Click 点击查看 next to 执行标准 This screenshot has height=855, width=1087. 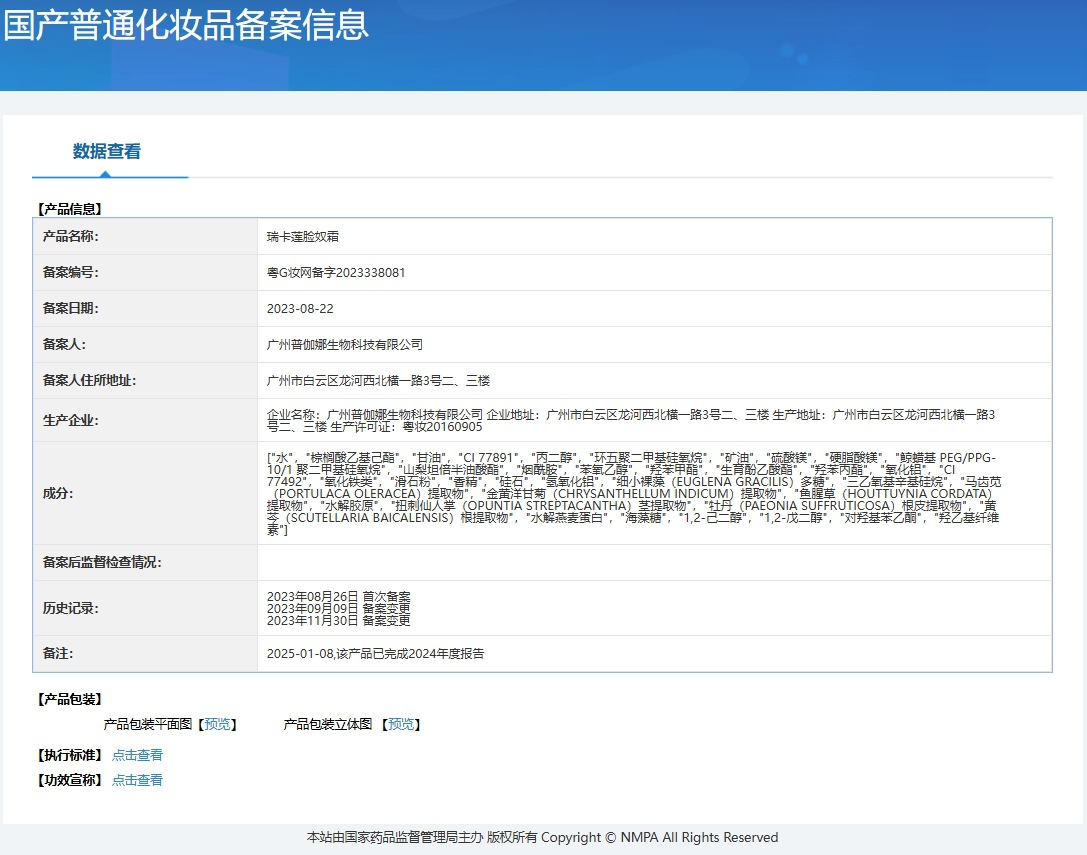[137, 755]
